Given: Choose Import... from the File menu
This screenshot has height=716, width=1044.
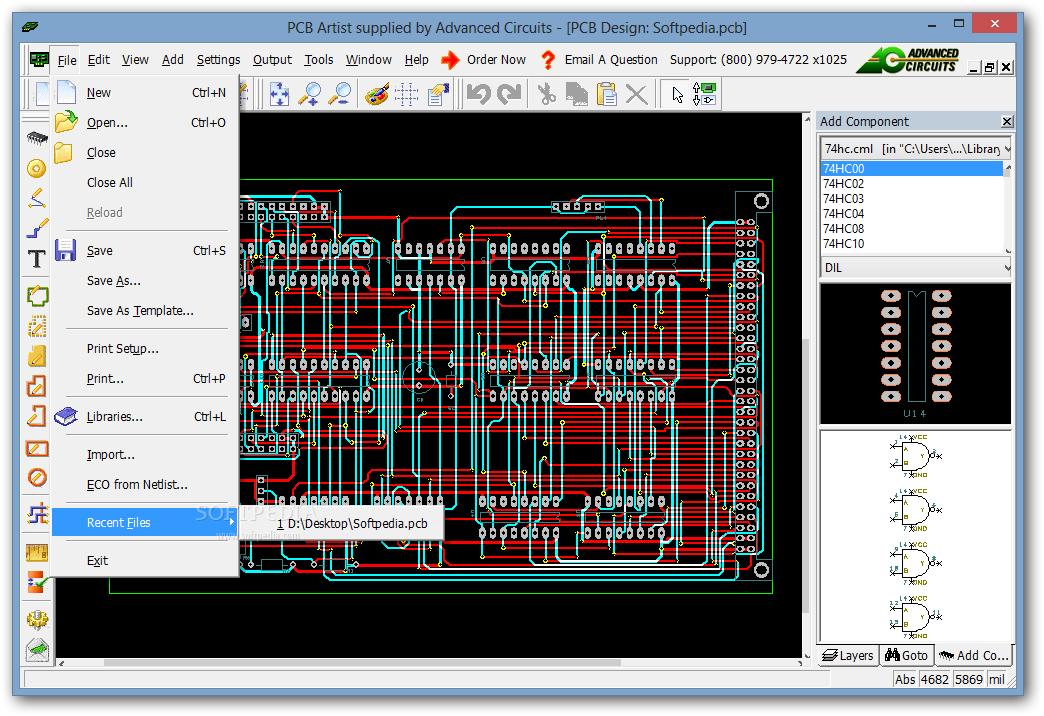Looking at the screenshot, I should 144,455.
